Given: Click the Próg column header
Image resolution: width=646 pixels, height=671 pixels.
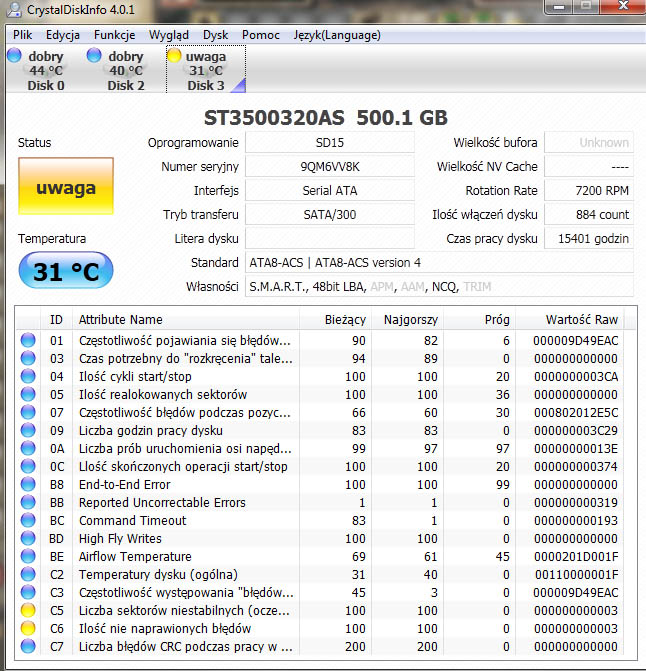Looking at the screenshot, I should pyautogui.click(x=479, y=319).
